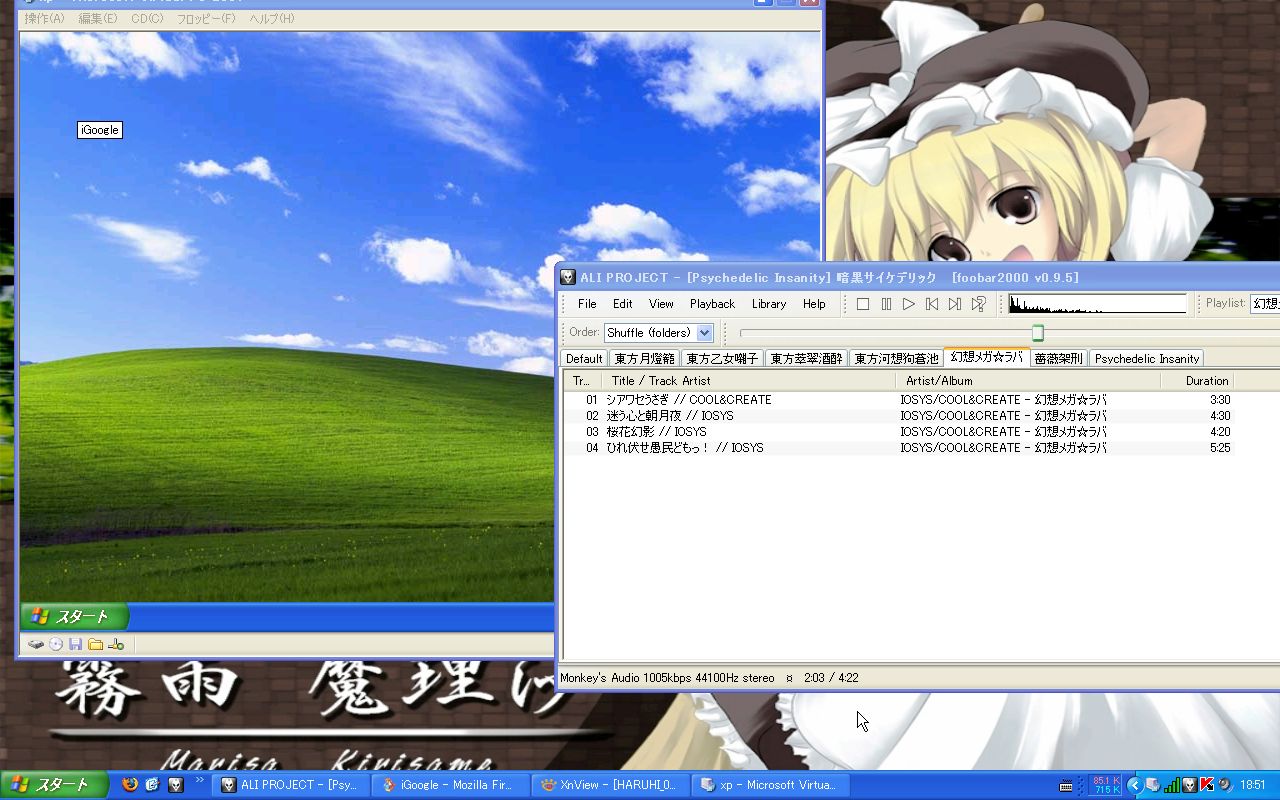Open the Edit menu in foobar2000
The width and height of the screenshot is (1280, 800).
pyautogui.click(x=623, y=304)
